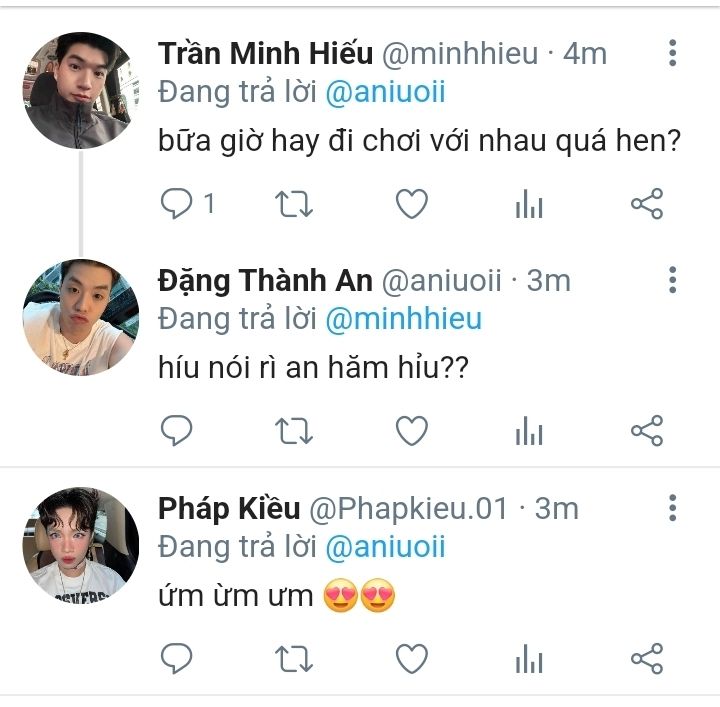The height and width of the screenshot is (707, 720).
Task: Open more options for Pháp Kiều's tweet
Action: (x=673, y=507)
